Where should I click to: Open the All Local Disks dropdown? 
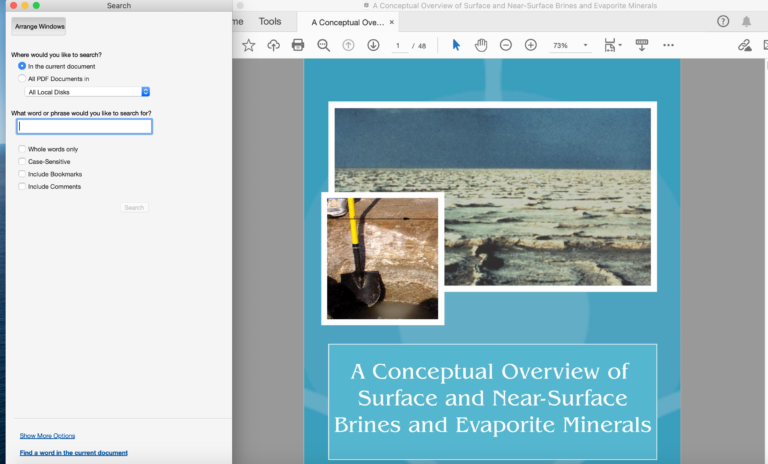[x=87, y=92]
